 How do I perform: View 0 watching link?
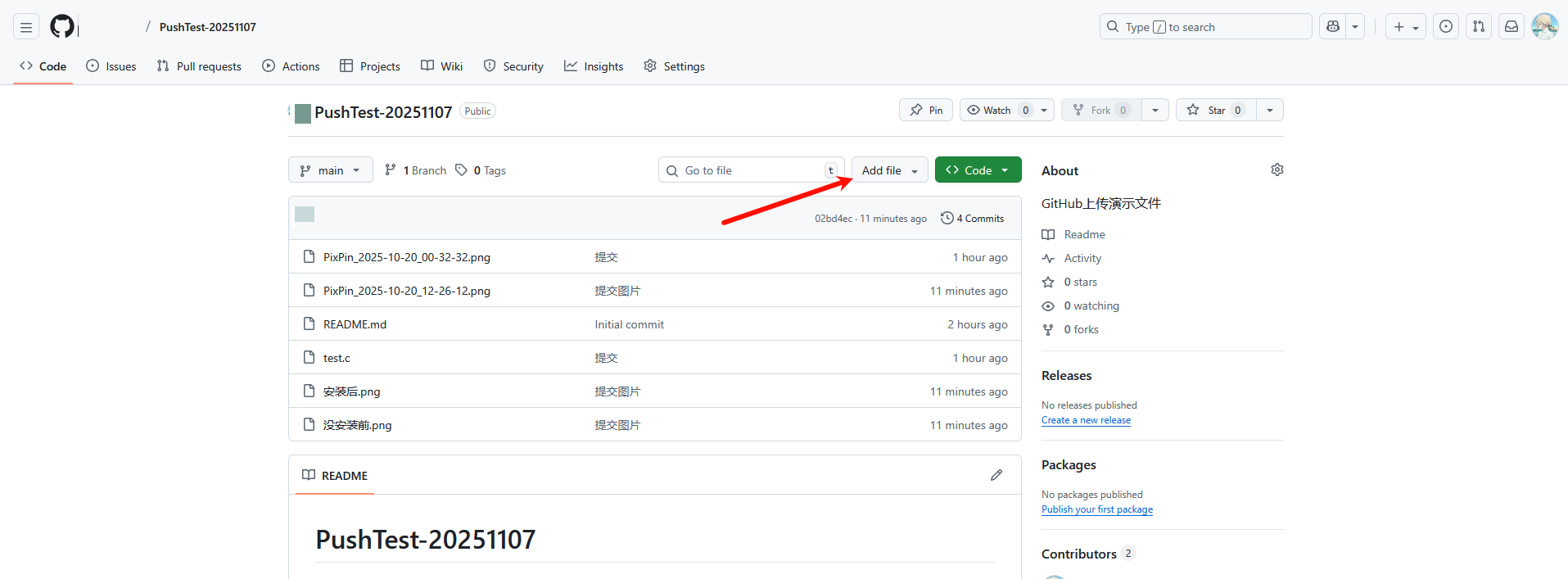click(x=1081, y=305)
